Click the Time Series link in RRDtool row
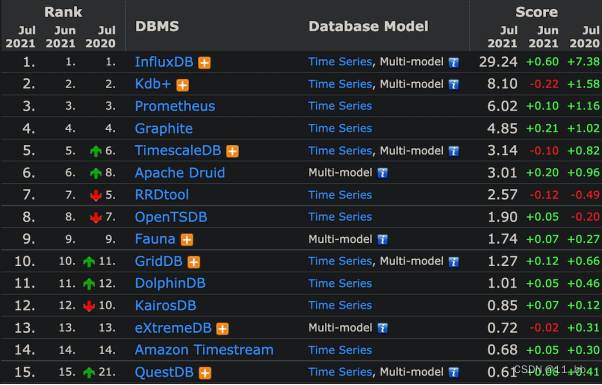Image resolution: width=602 pixels, height=385 pixels. coord(340,195)
